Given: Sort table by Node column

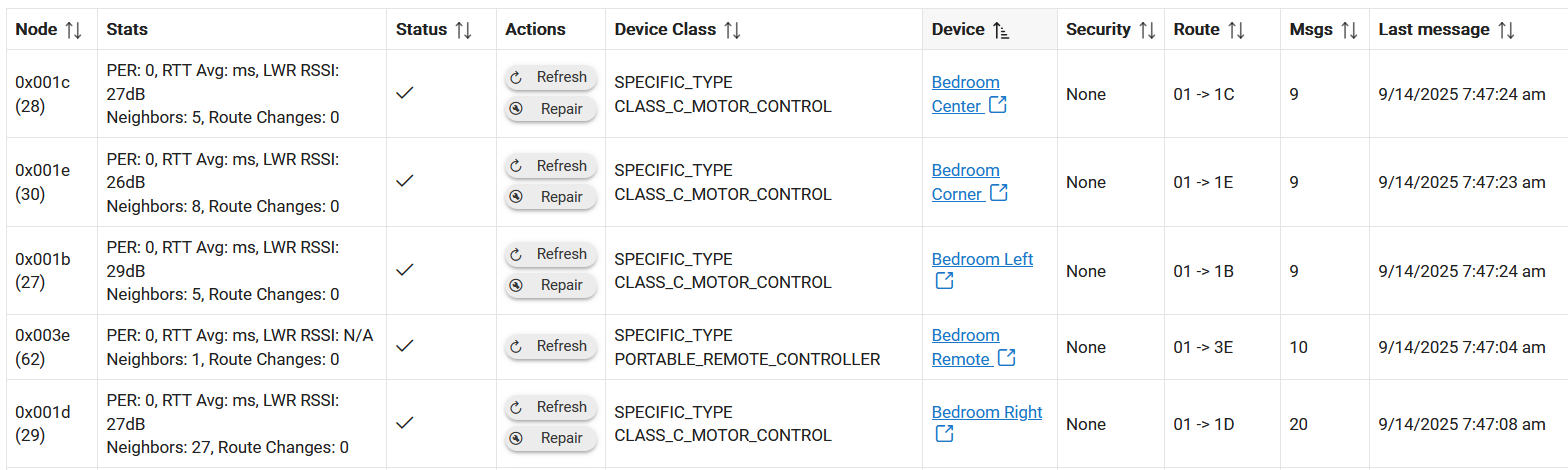Looking at the screenshot, I should coord(73,30).
